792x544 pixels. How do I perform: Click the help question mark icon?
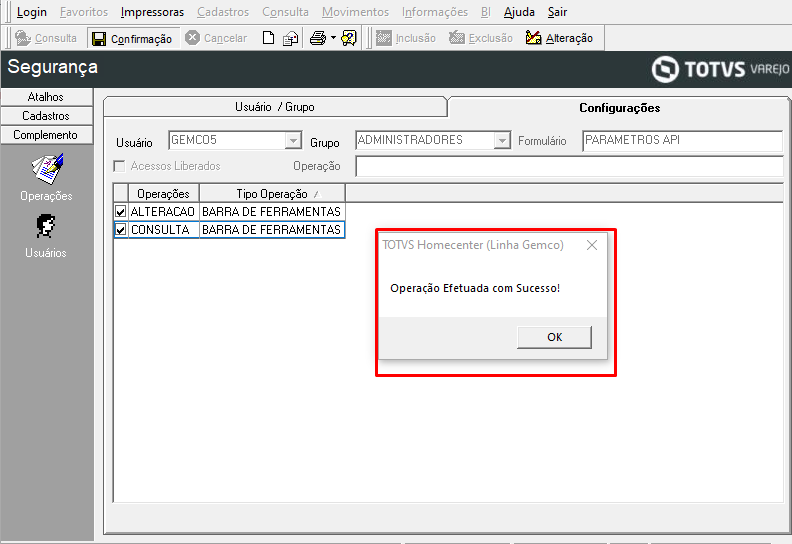(349, 38)
